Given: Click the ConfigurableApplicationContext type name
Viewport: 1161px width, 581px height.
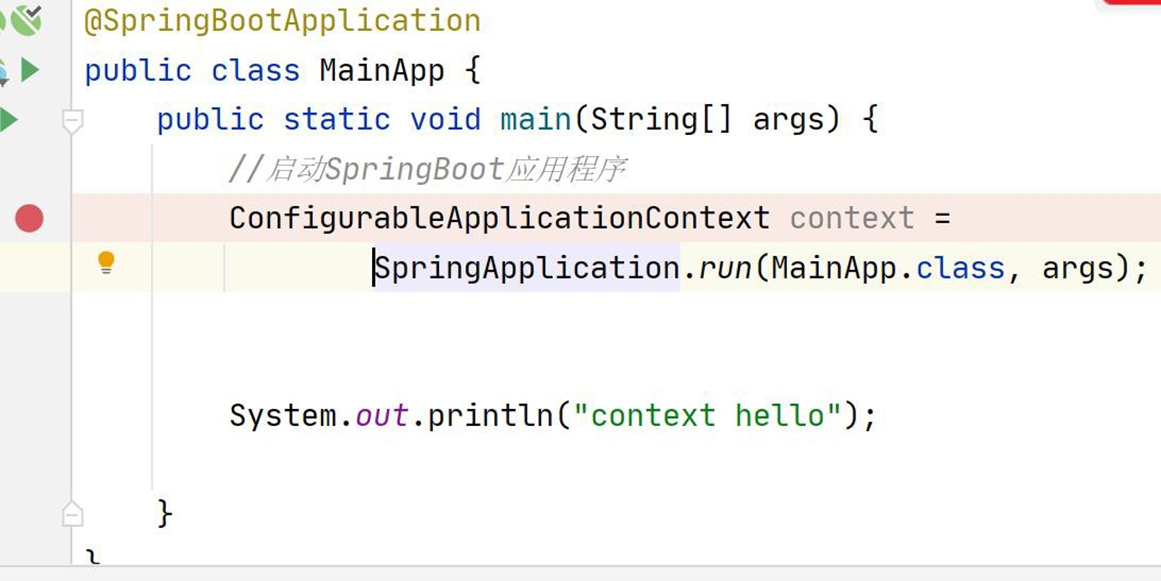Looking at the screenshot, I should [499, 218].
